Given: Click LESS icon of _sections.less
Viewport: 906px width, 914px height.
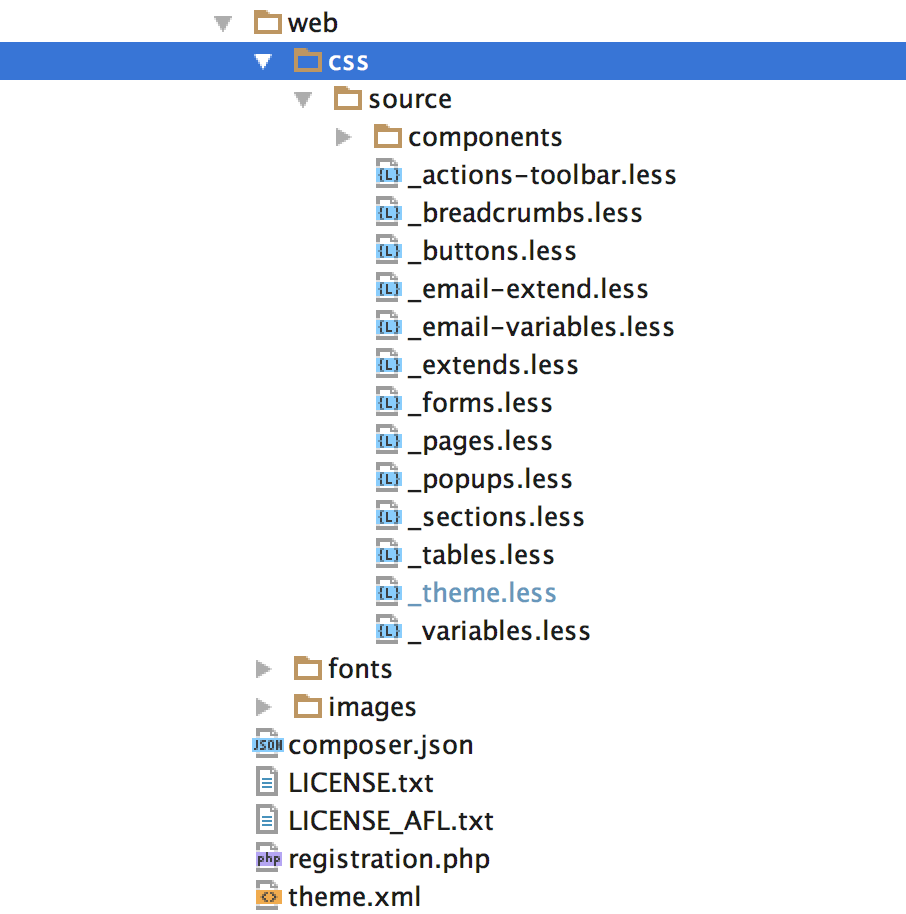Looking at the screenshot, I should (388, 516).
